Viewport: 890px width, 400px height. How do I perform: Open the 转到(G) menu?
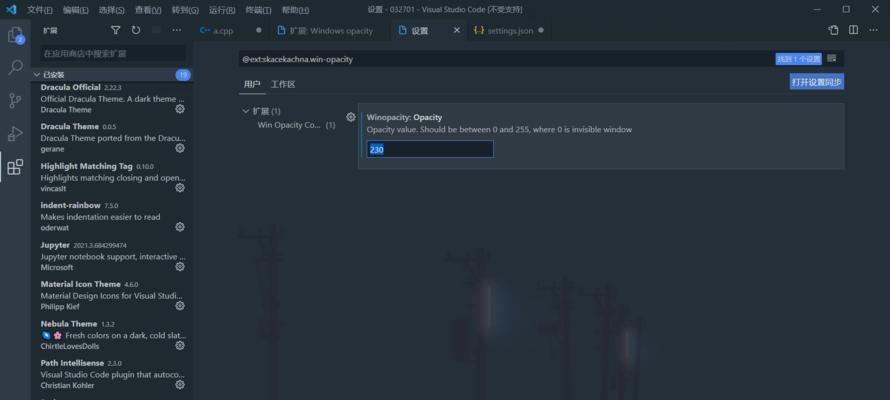tap(185, 10)
